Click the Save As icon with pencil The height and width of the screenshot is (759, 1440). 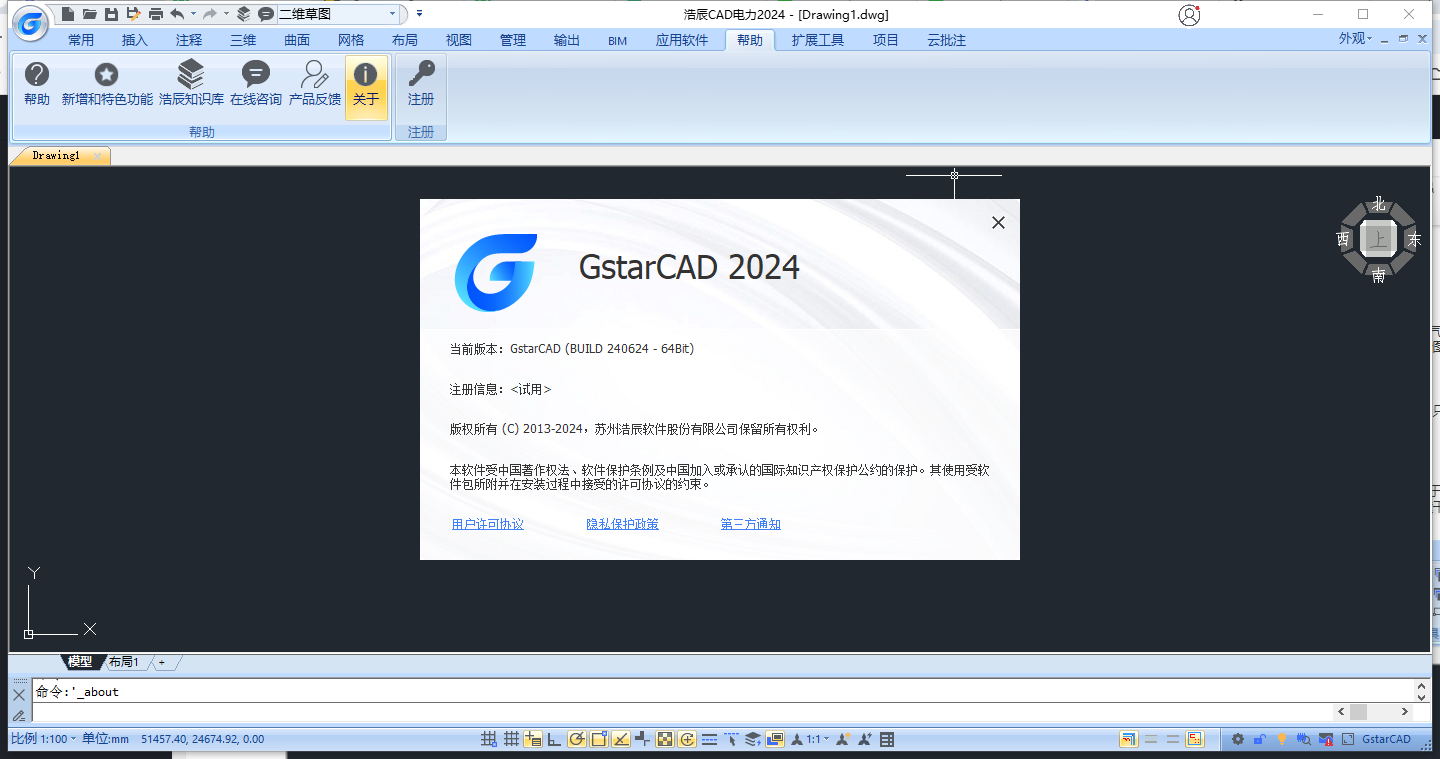coord(133,14)
